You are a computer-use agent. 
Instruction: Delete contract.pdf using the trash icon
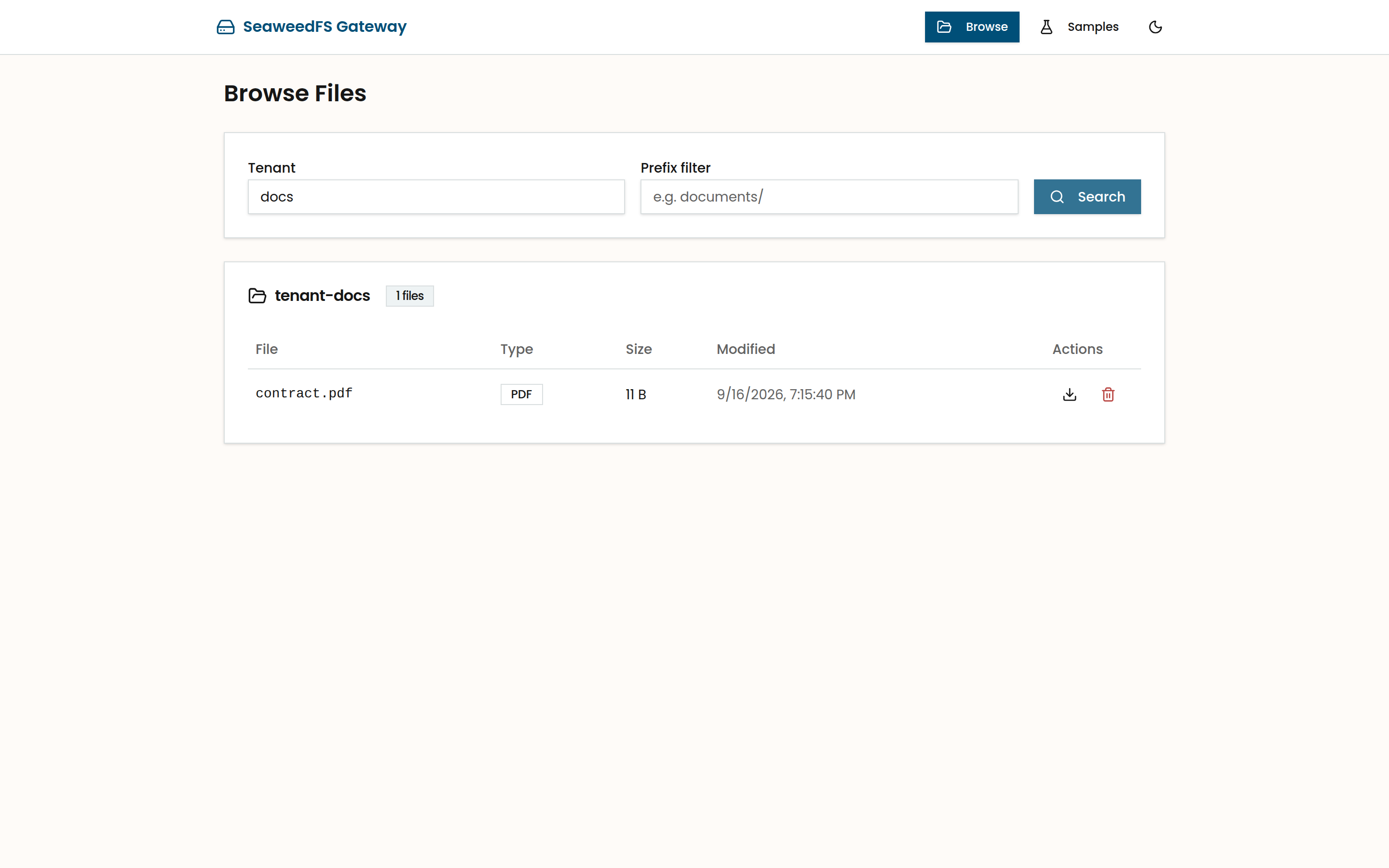(1108, 394)
